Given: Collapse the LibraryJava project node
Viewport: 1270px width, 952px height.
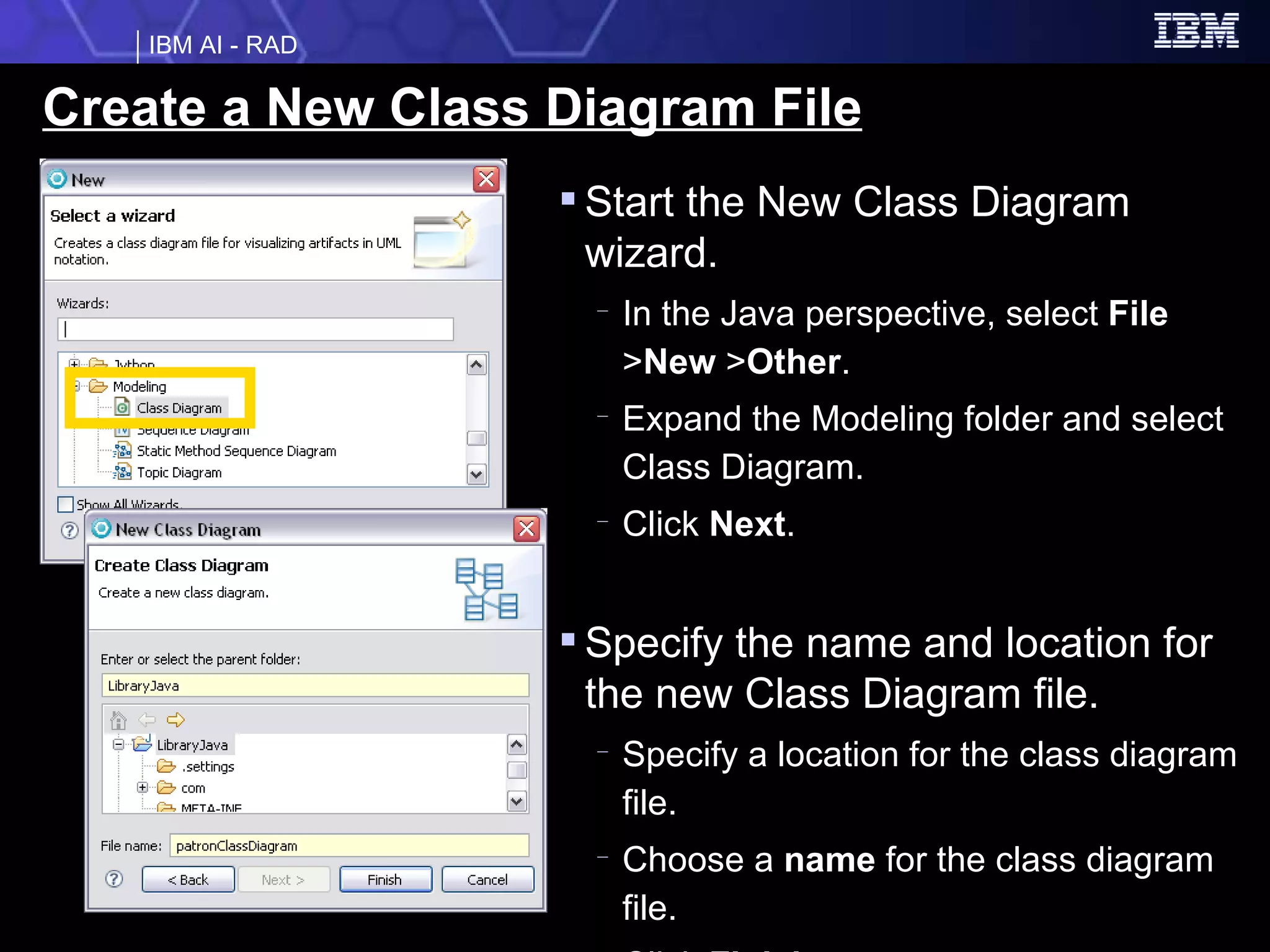Looking at the screenshot, I should pyautogui.click(x=118, y=744).
